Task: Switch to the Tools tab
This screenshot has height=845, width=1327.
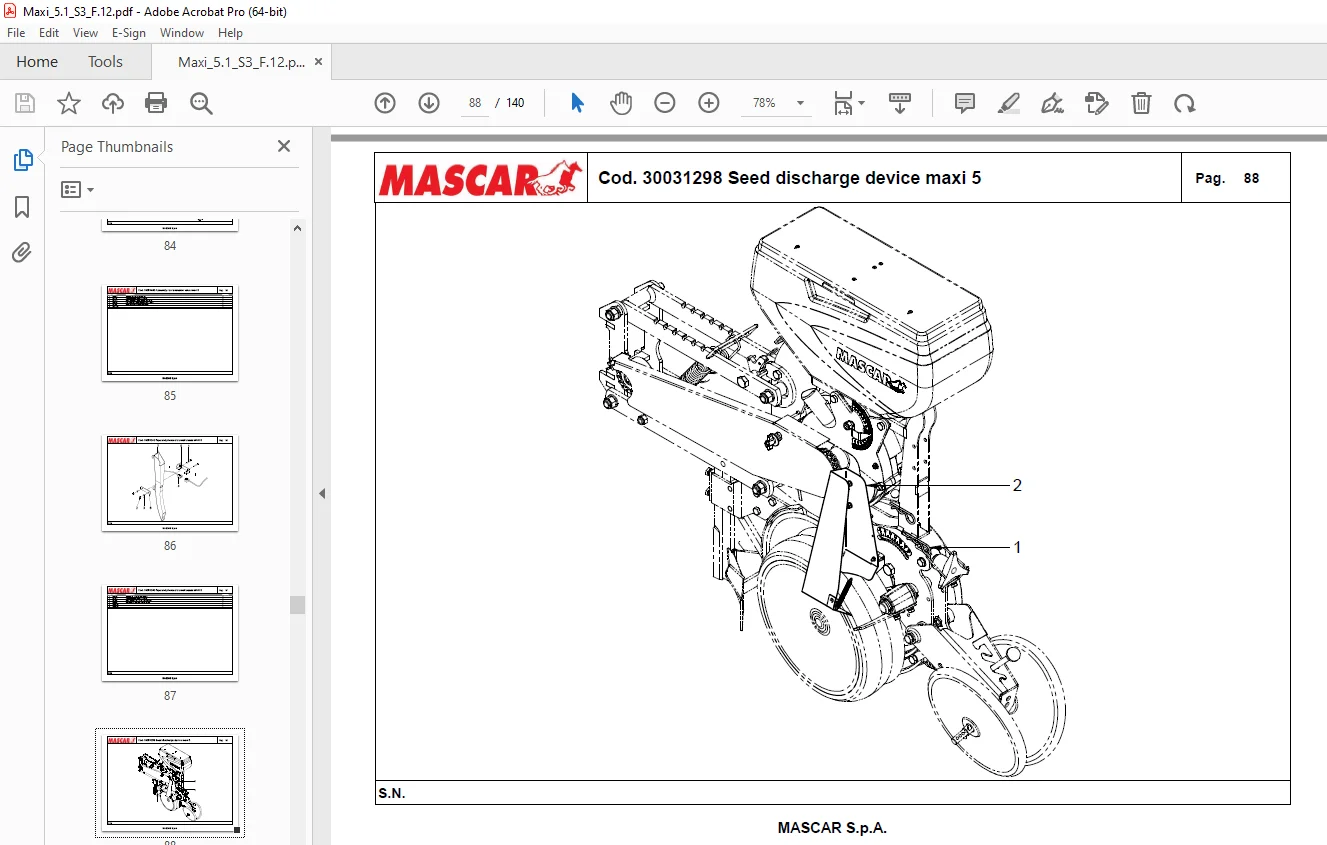Action: pyautogui.click(x=105, y=62)
